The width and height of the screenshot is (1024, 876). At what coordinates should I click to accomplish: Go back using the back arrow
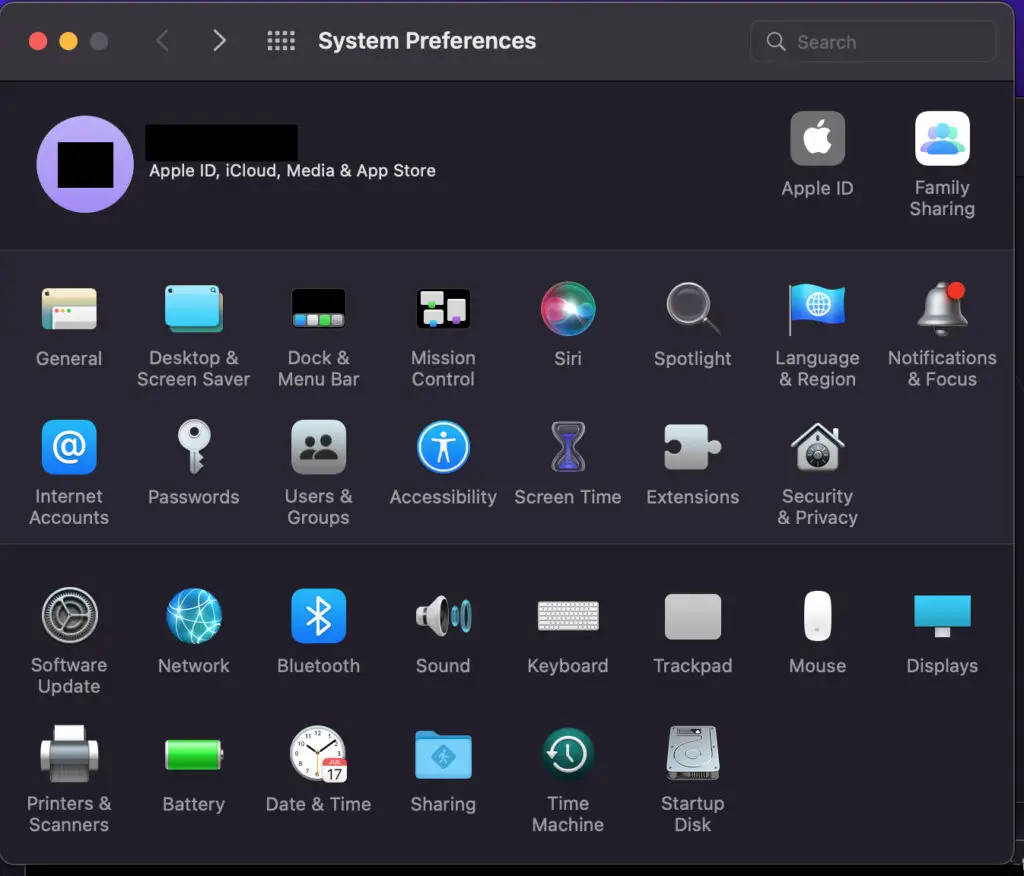[x=162, y=40]
